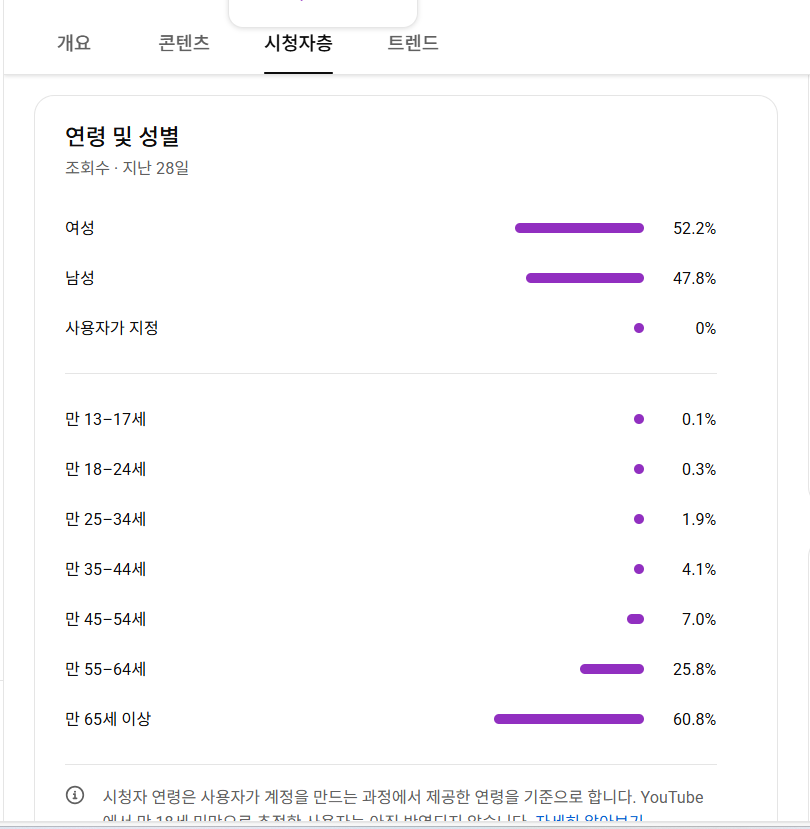The image size is (810, 829).
Task: Click the purple dot for 사용자가 지정
Action: tap(639, 328)
